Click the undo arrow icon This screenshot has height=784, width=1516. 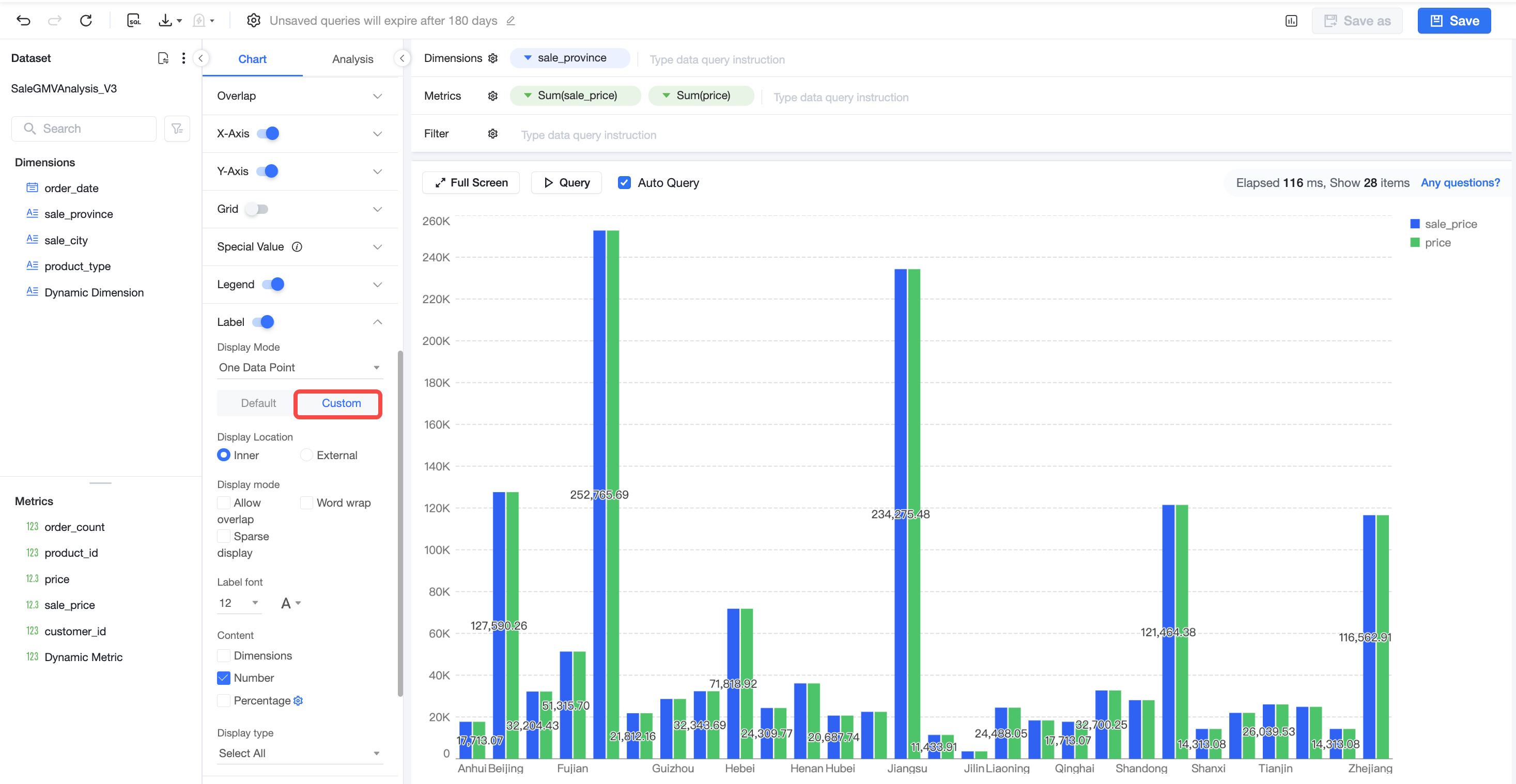(x=24, y=21)
